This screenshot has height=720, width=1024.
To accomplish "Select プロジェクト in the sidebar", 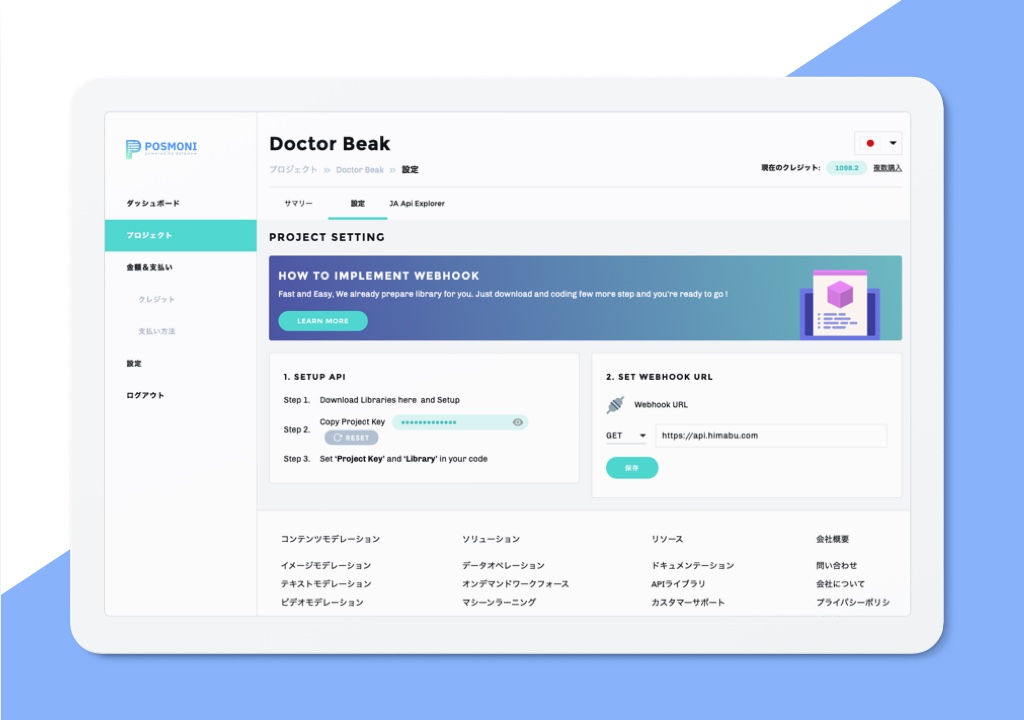I will click(149, 235).
